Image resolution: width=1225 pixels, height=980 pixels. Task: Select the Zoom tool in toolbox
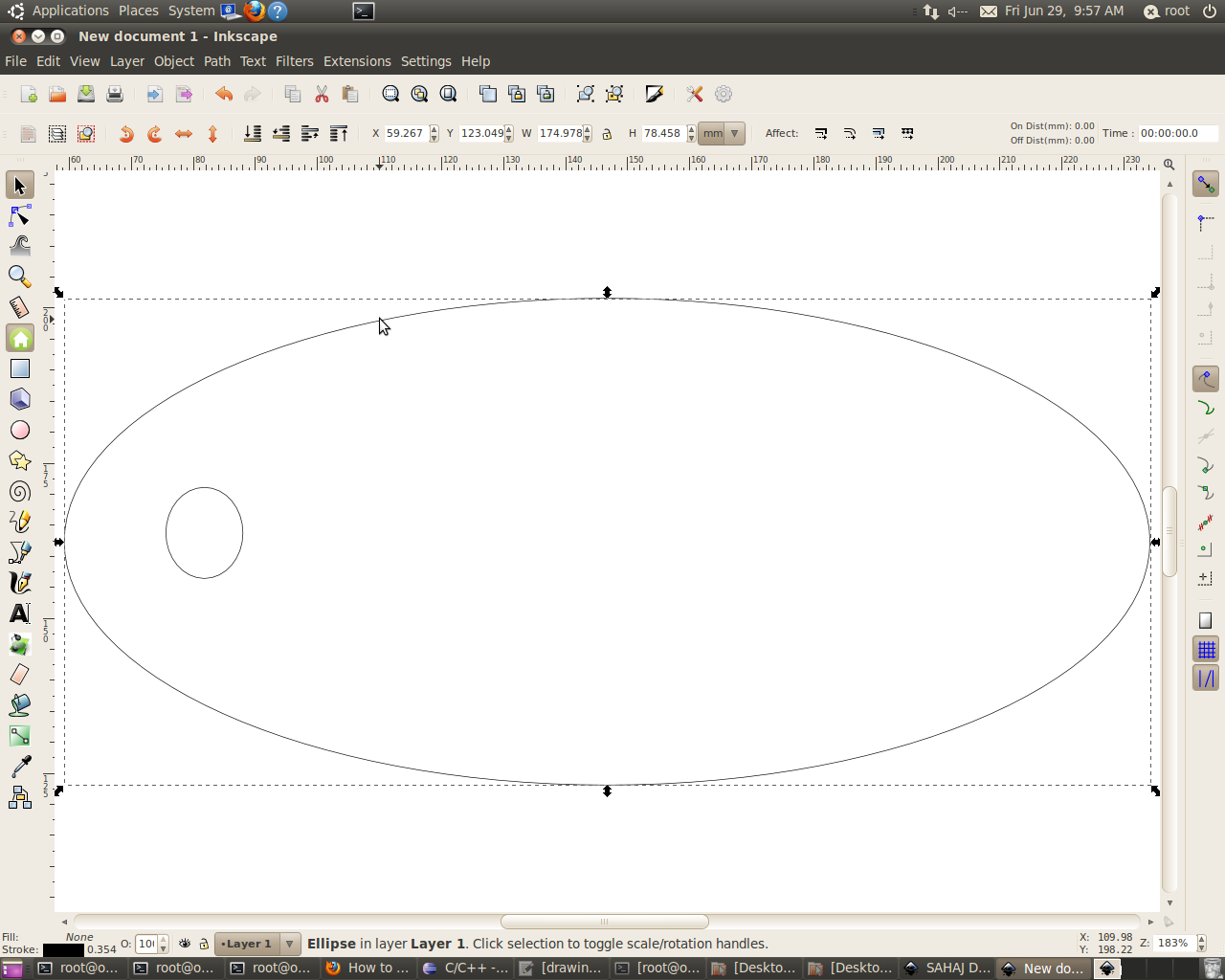(x=20, y=277)
